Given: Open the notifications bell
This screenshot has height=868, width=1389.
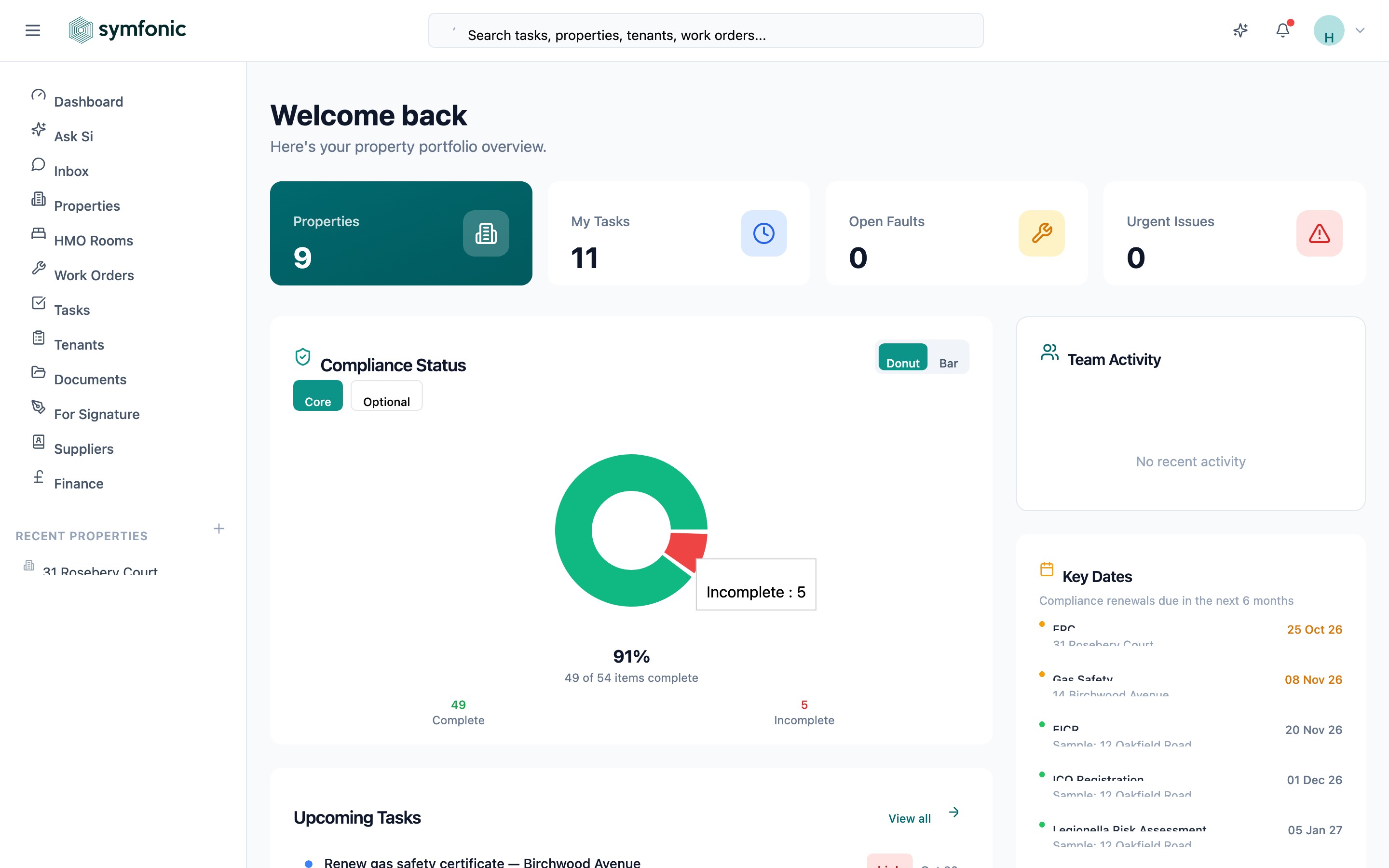Looking at the screenshot, I should [1283, 30].
